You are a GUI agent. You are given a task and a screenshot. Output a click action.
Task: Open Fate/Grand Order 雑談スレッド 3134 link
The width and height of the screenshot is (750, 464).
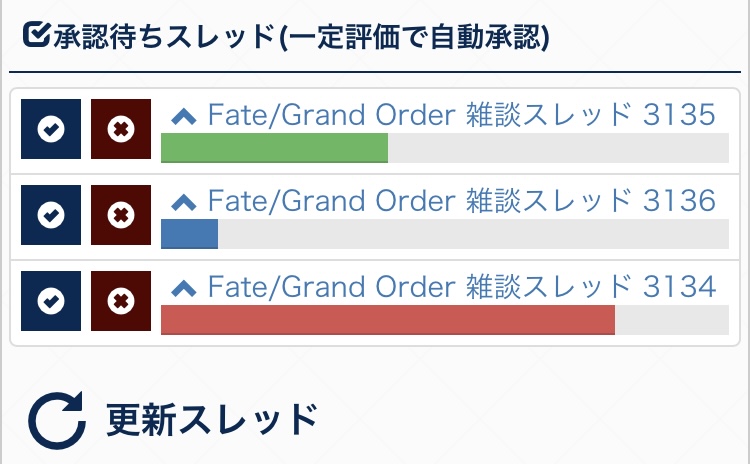point(461,288)
